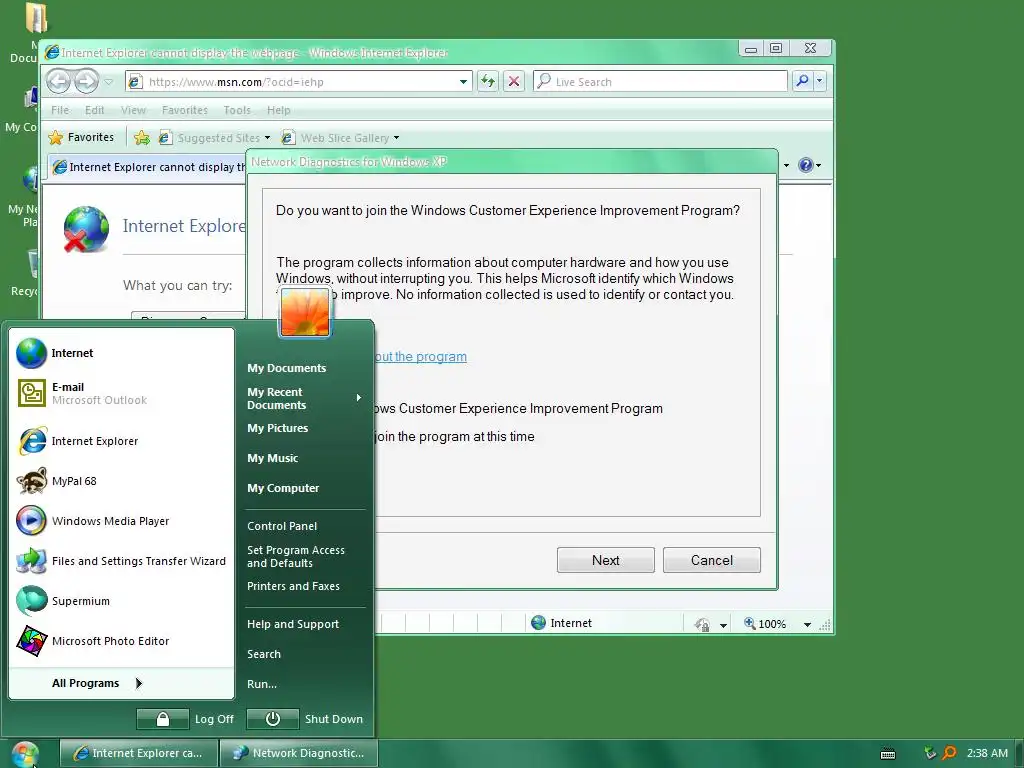This screenshot has height=768, width=1024.
Task: Open zoom level 100% dropdown arrow
Action: (x=807, y=625)
